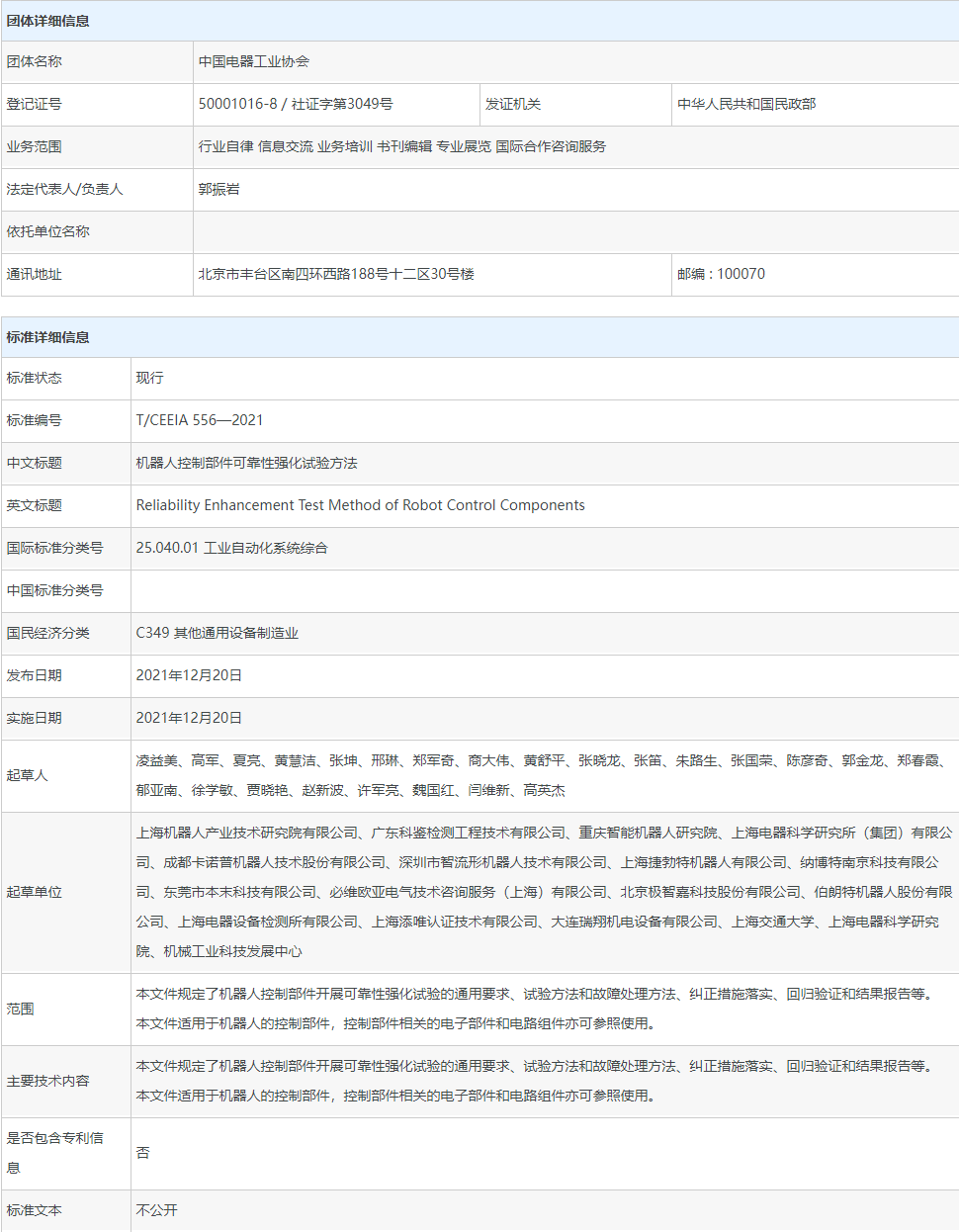
Task: Select registration number 50001016-8 / 社证字第3049号
Action: [296, 104]
